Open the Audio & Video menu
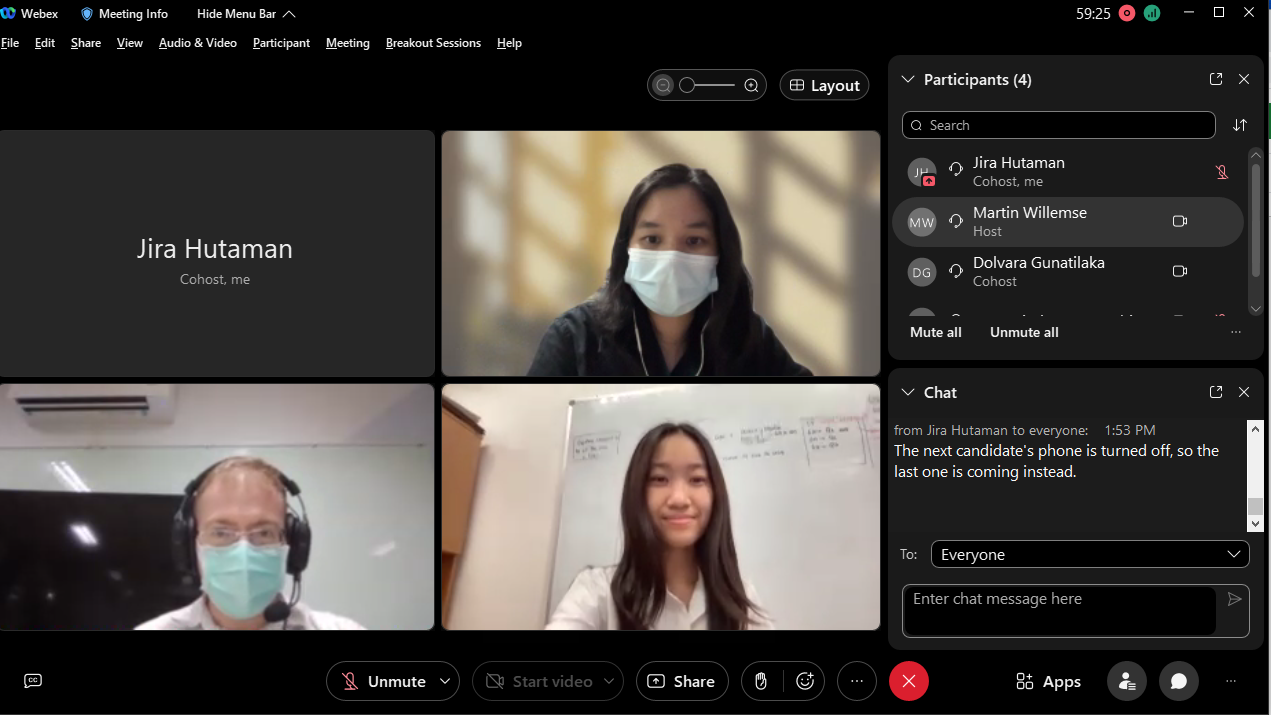Viewport: 1271px width, 715px height. coord(198,43)
